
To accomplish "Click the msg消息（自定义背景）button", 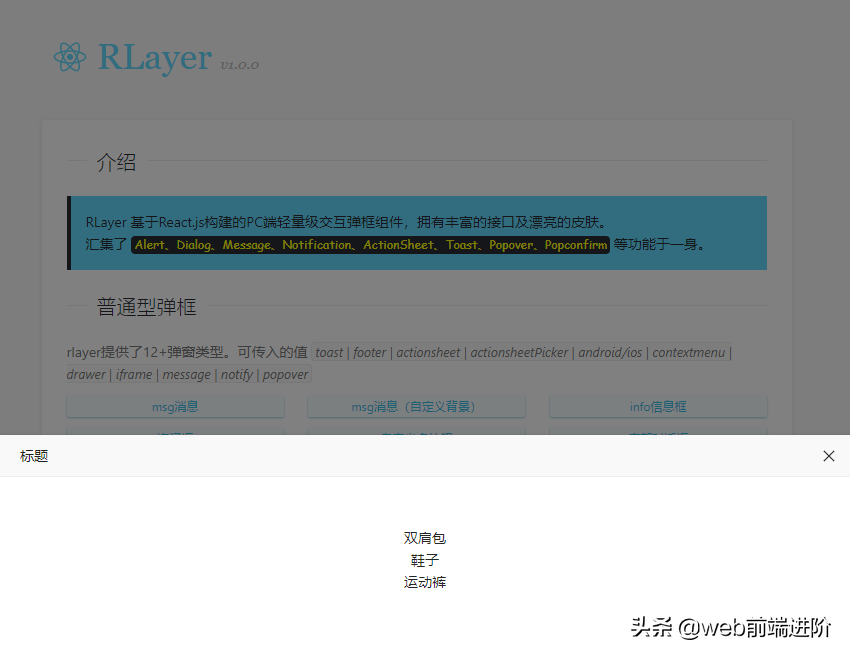I will point(416,407).
